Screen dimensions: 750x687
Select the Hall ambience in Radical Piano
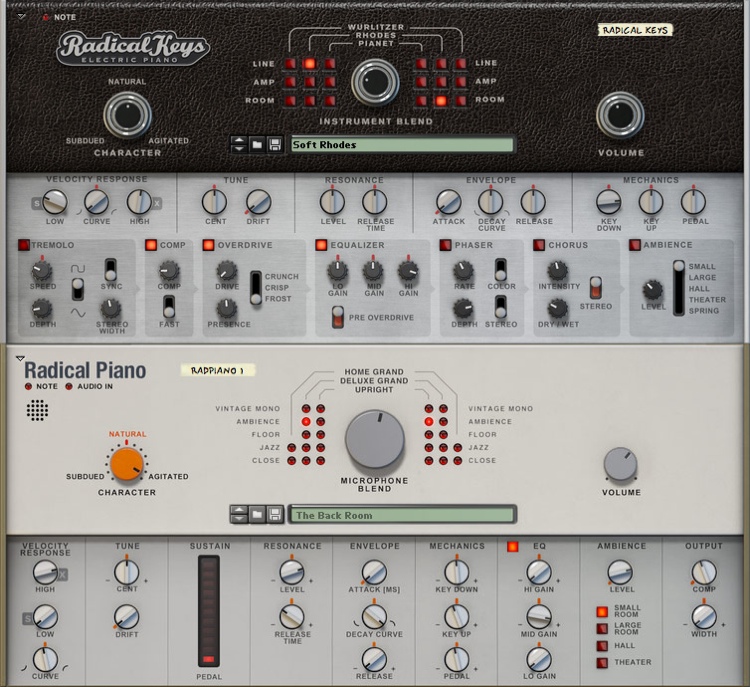pyautogui.click(x=602, y=646)
